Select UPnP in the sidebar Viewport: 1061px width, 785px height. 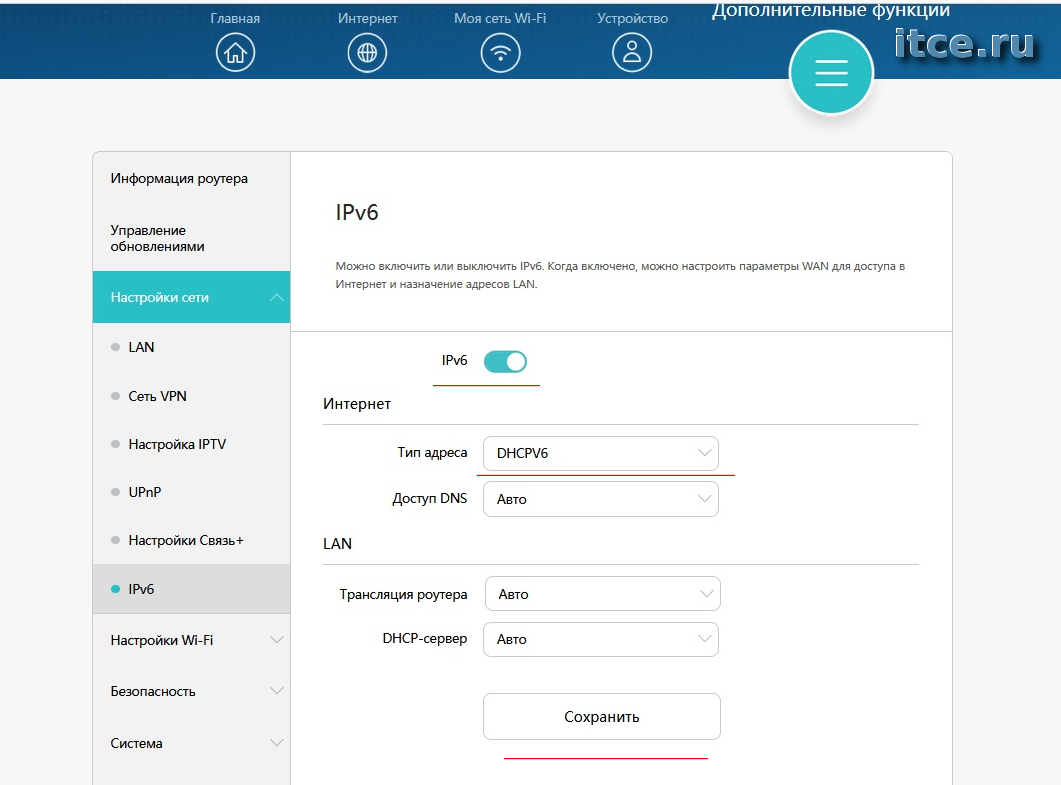pos(145,492)
